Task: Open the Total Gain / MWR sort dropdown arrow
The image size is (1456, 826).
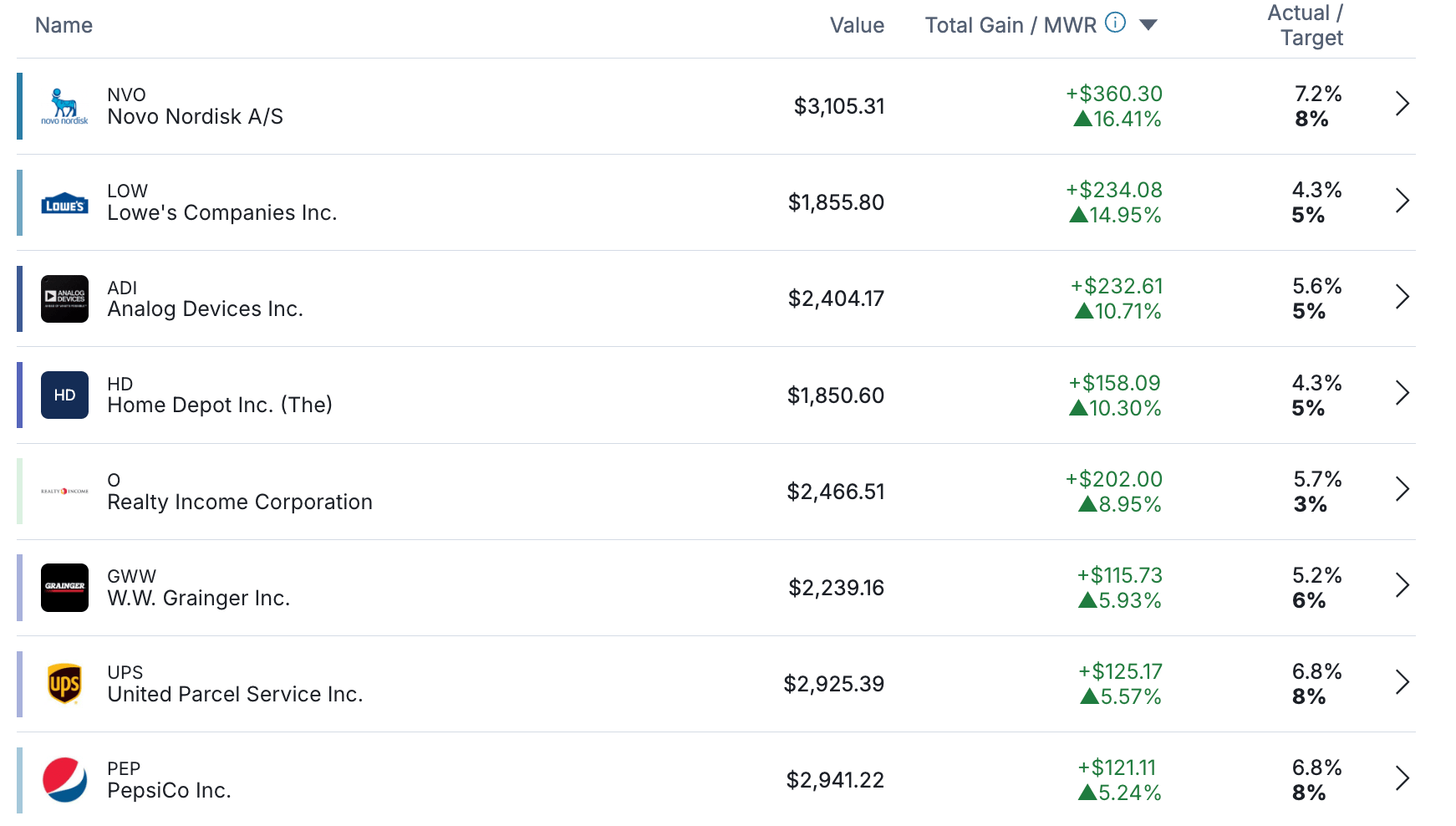Action: [1148, 25]
